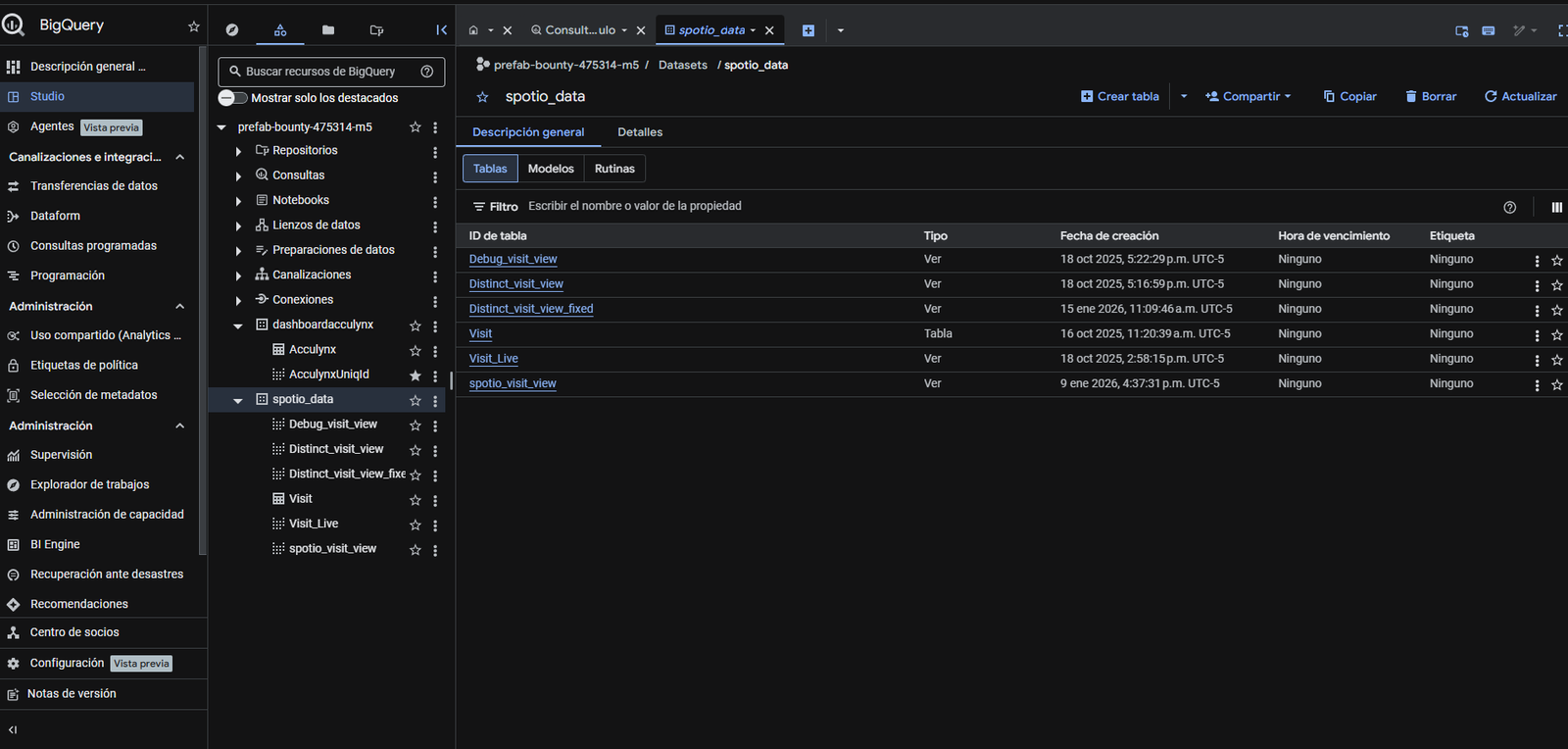The image size is (1568, 749).
Task: Star spotio_visit_view in tables list row
Action: click(1556, 385)
